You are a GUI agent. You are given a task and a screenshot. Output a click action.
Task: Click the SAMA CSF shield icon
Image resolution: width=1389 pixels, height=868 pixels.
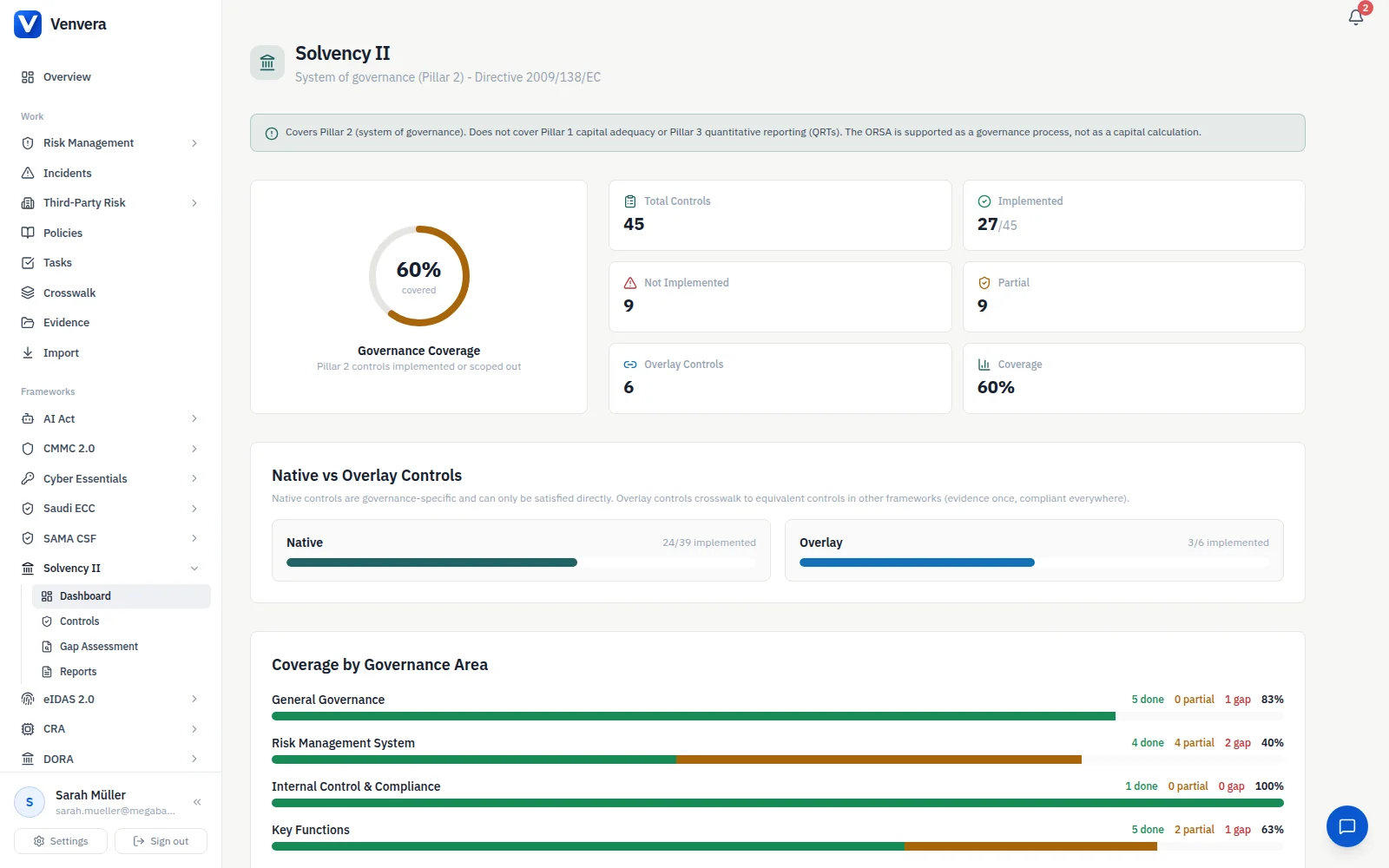[28, 538]
